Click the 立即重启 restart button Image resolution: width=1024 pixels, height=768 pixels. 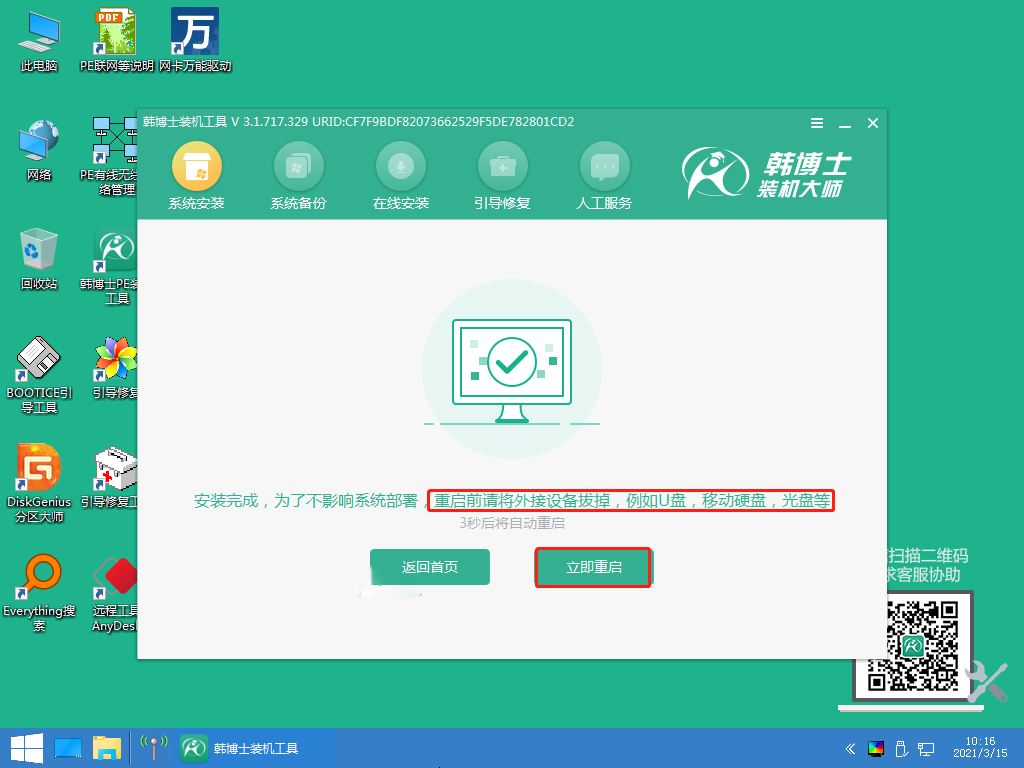593,567
